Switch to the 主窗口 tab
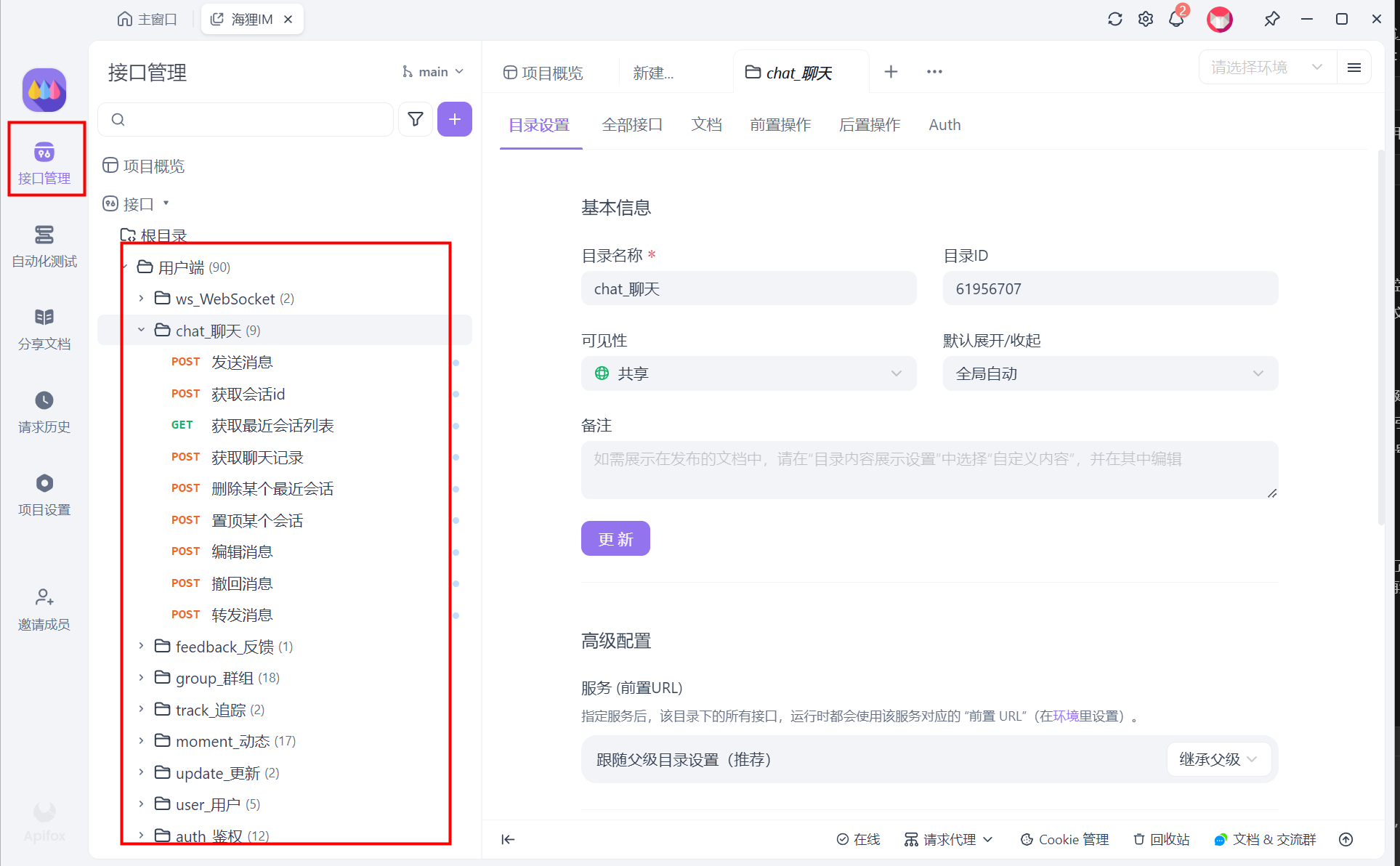The width and height of the screenshot is (1400, 866). tap(147, 20)
